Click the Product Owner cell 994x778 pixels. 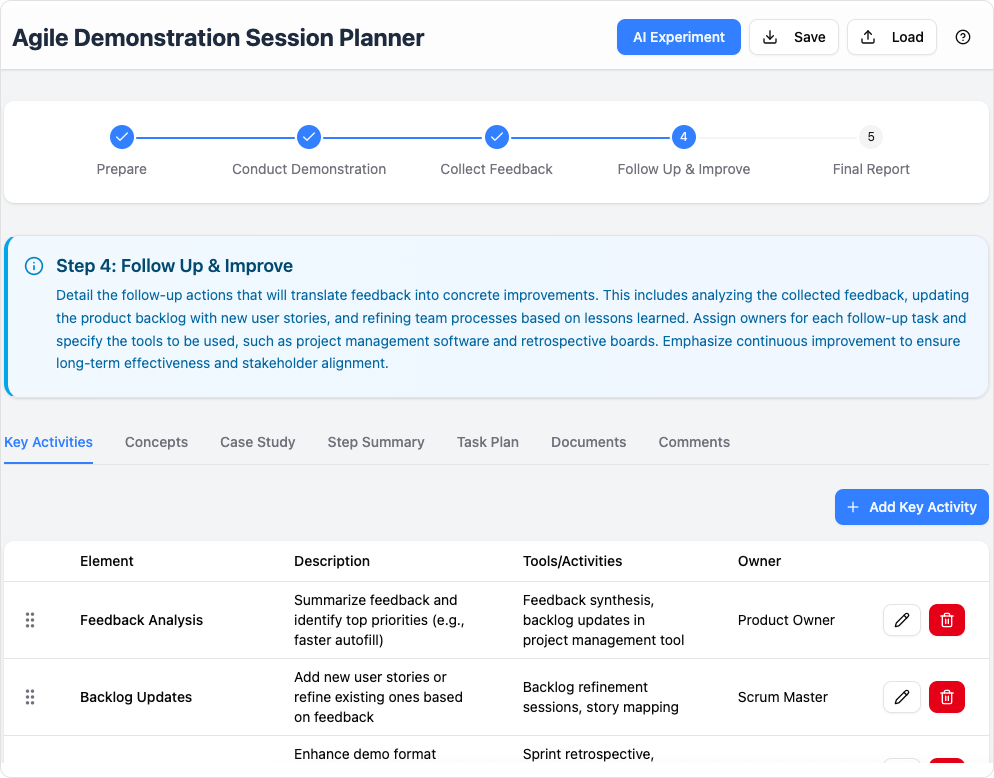click(786, 620)
